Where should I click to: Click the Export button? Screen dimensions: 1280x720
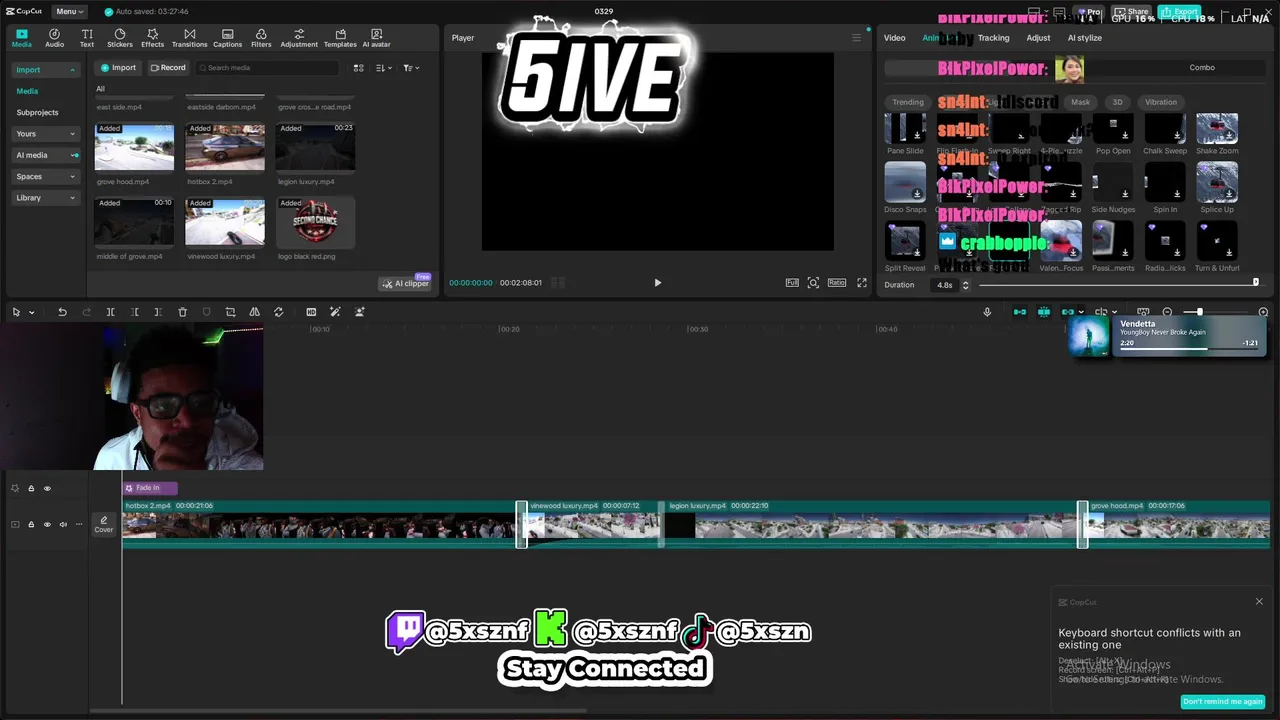1179,11
